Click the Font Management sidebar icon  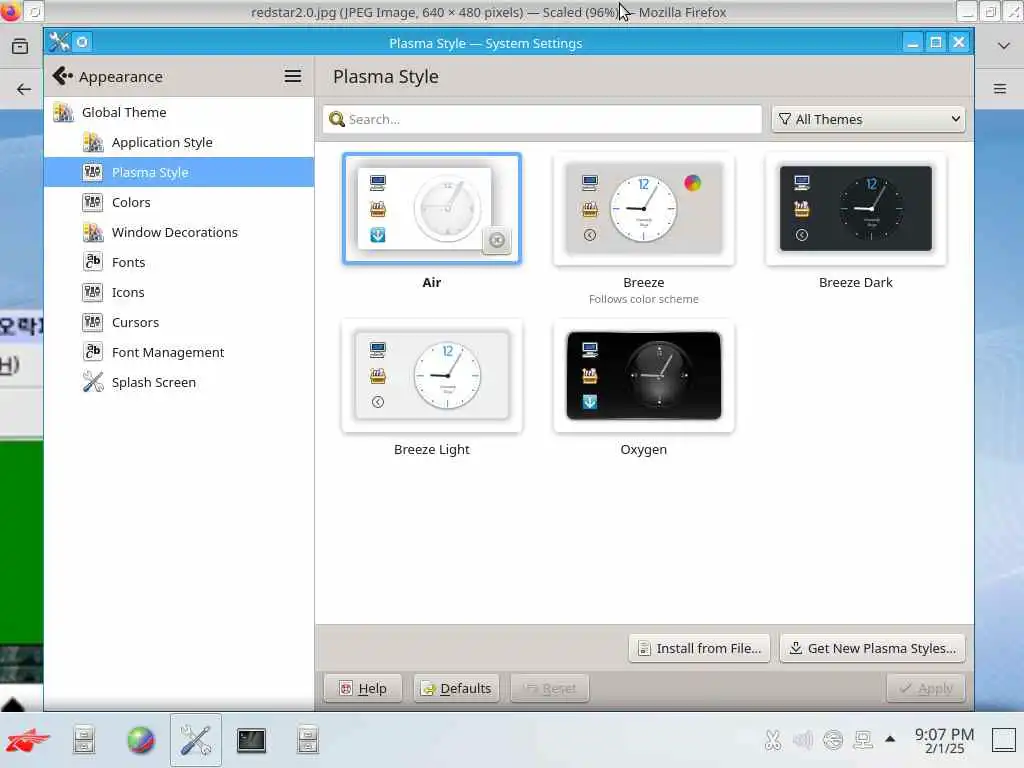coord(93,352)
